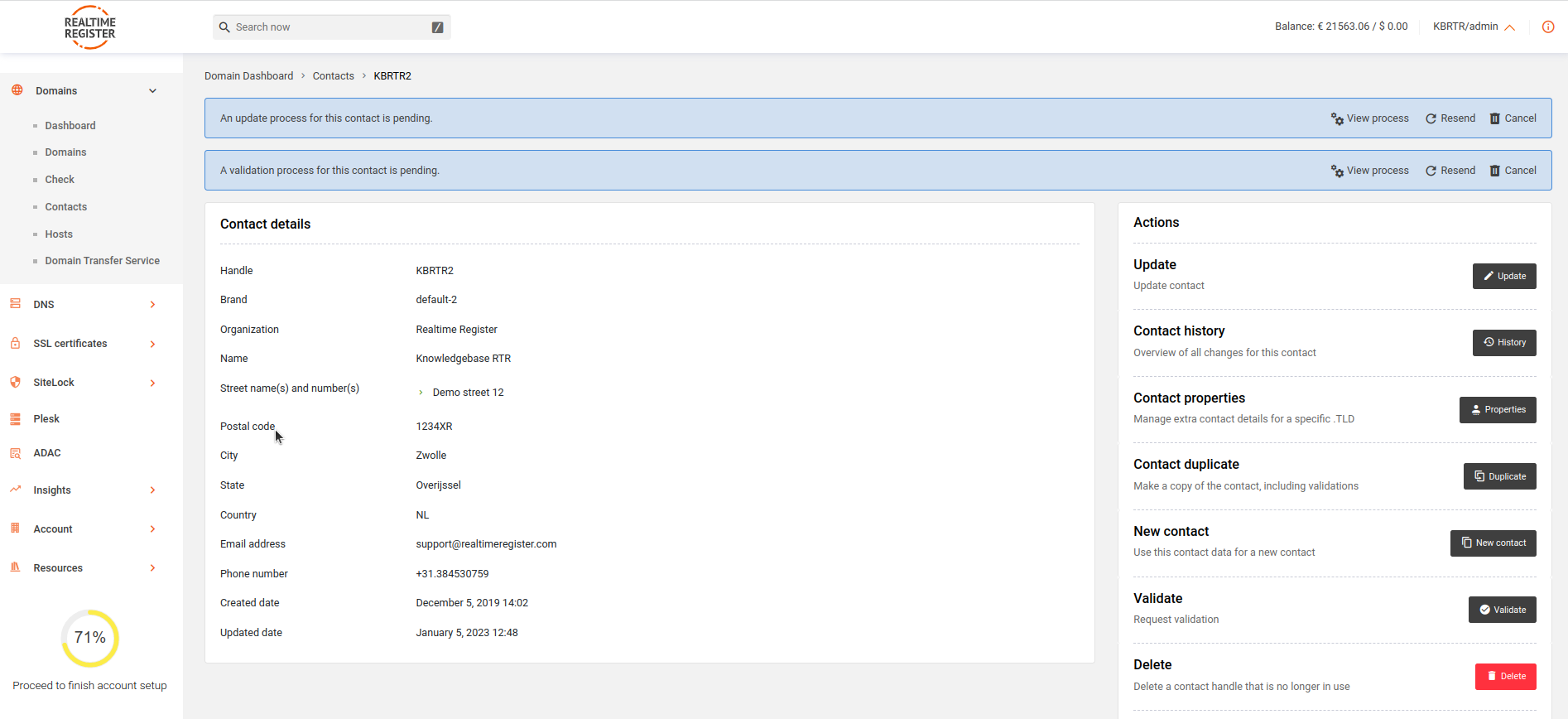The width and height of the screenshot is (1568, 719).
Task: Click updated date January 5, 2023 12:48
Action: [467, 633]
